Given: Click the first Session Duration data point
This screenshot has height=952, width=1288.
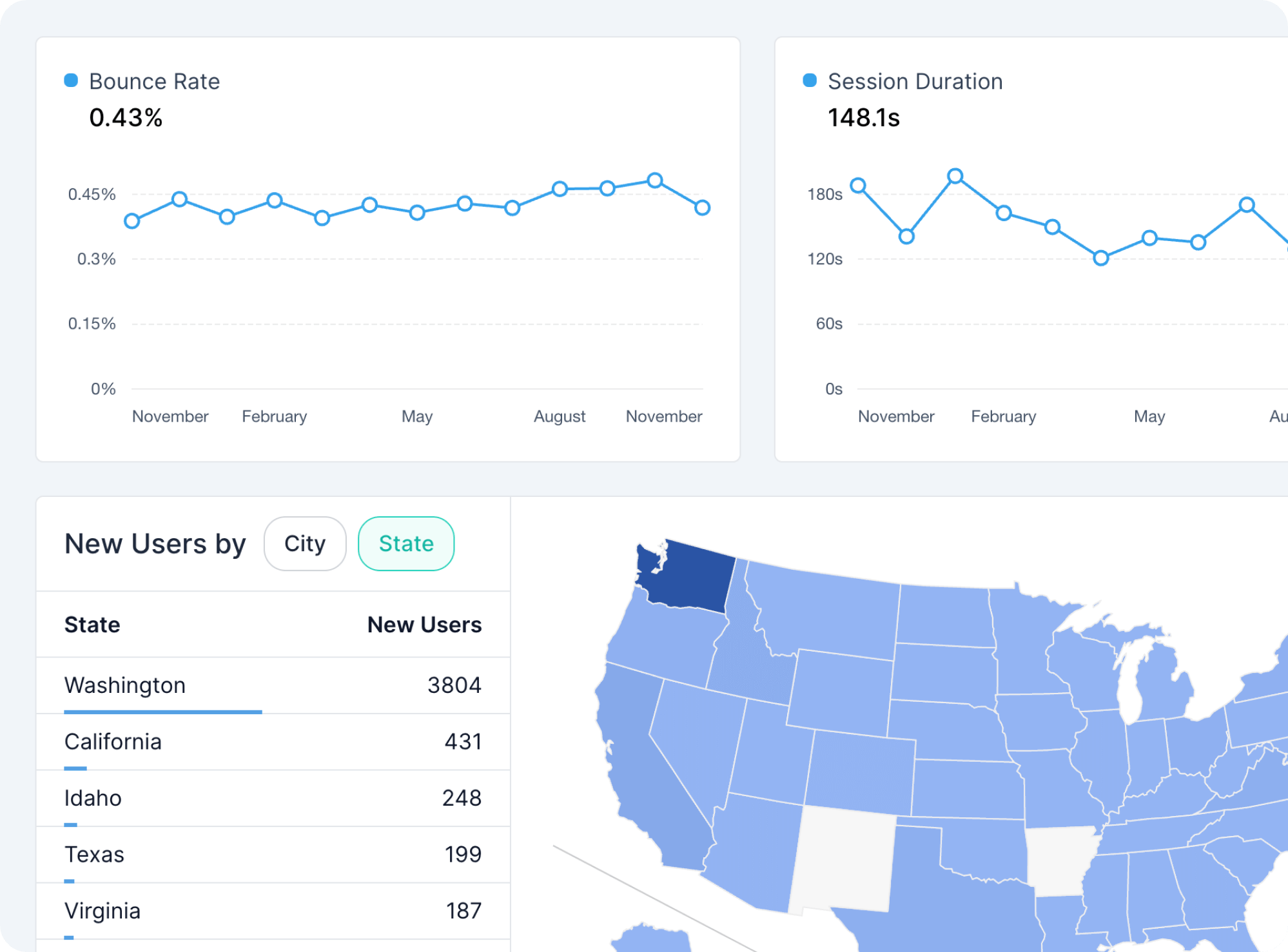Looking at the screenshot, I should (x=858, y=186).
